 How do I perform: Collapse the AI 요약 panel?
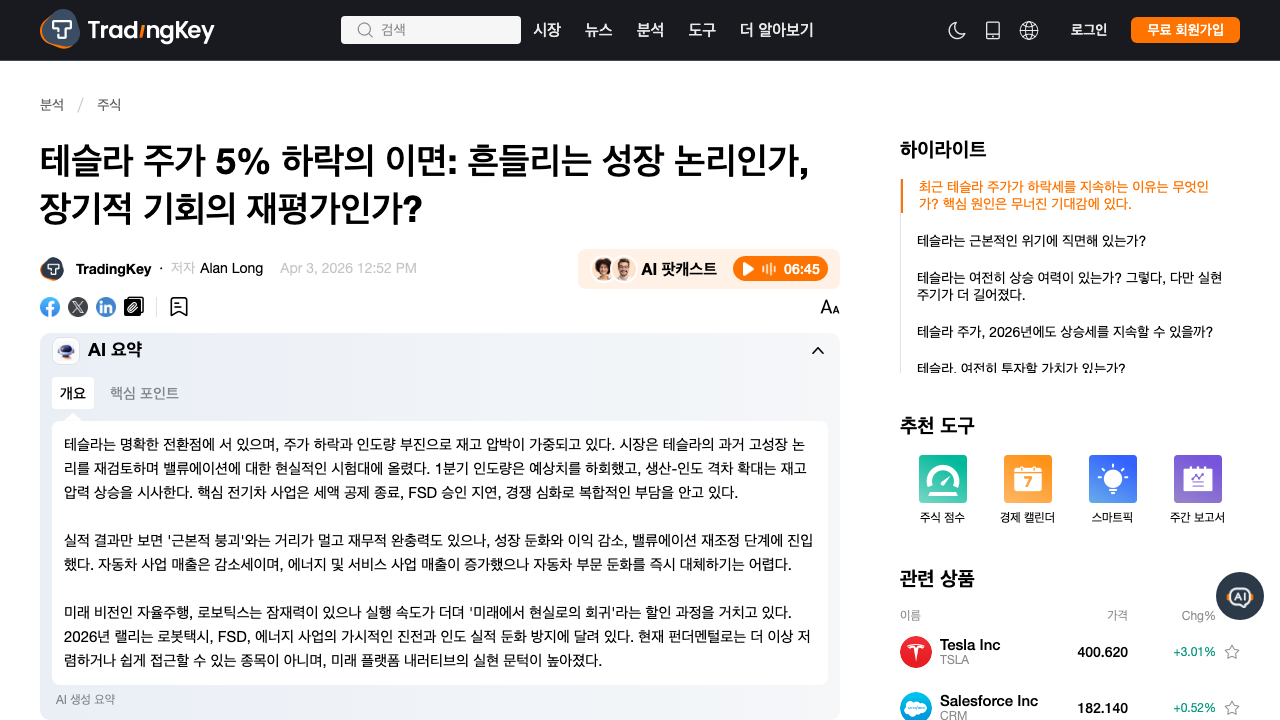coord(818,350)
